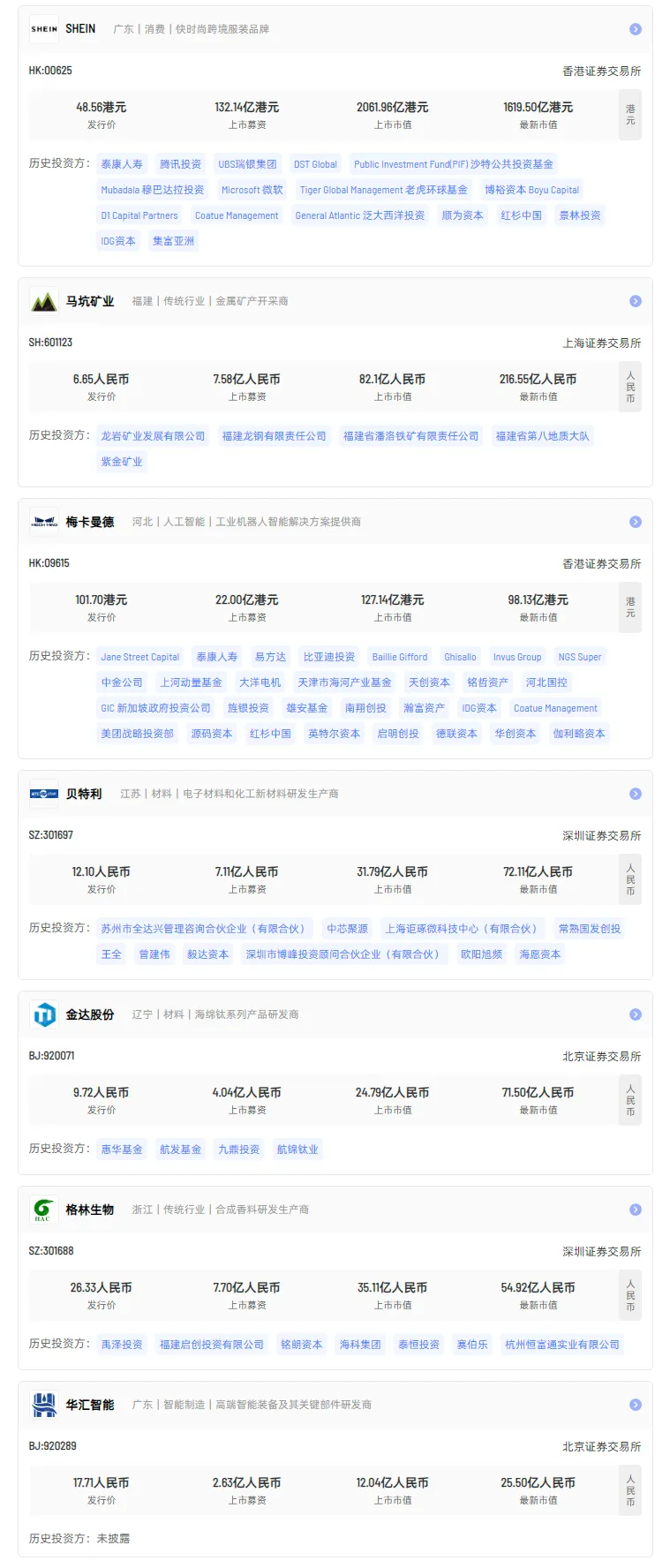Select investor tag 惠华基金
The width and height of the screenshot is (670, 1568).
point(122,1150)
